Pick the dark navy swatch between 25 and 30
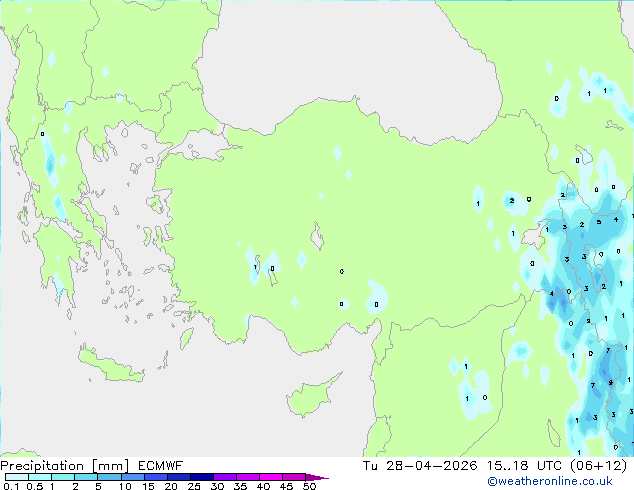This screenshot has height=490, width=634. click(x=201, y=477)
